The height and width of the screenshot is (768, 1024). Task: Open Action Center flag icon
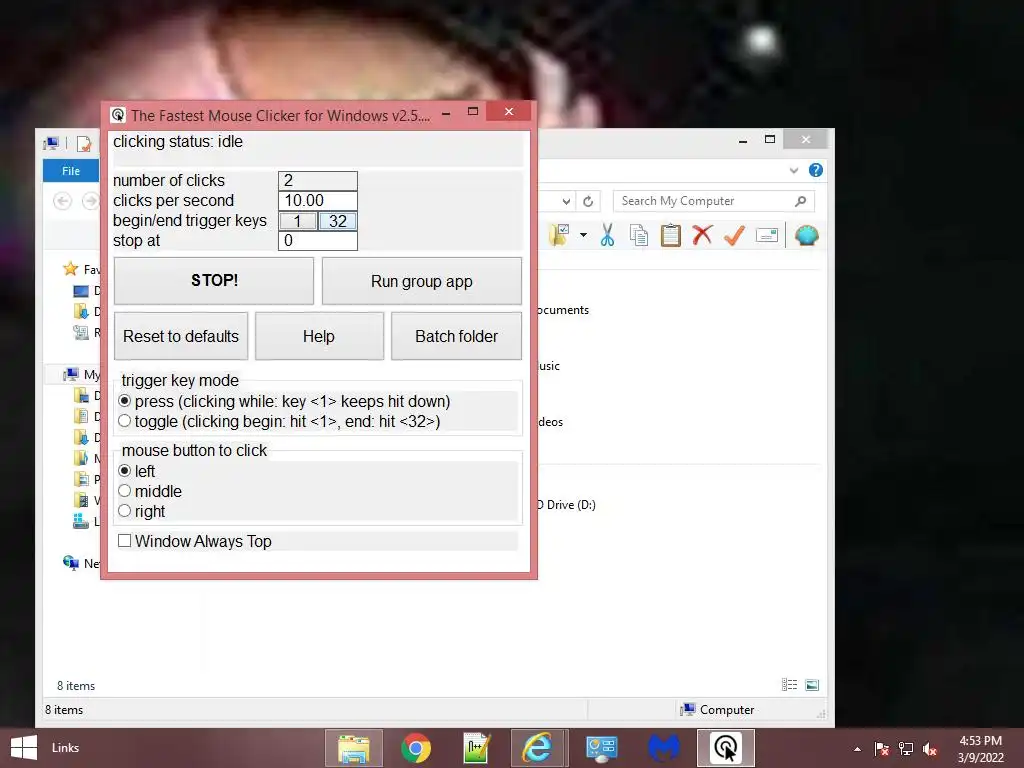tap(881, 749)
